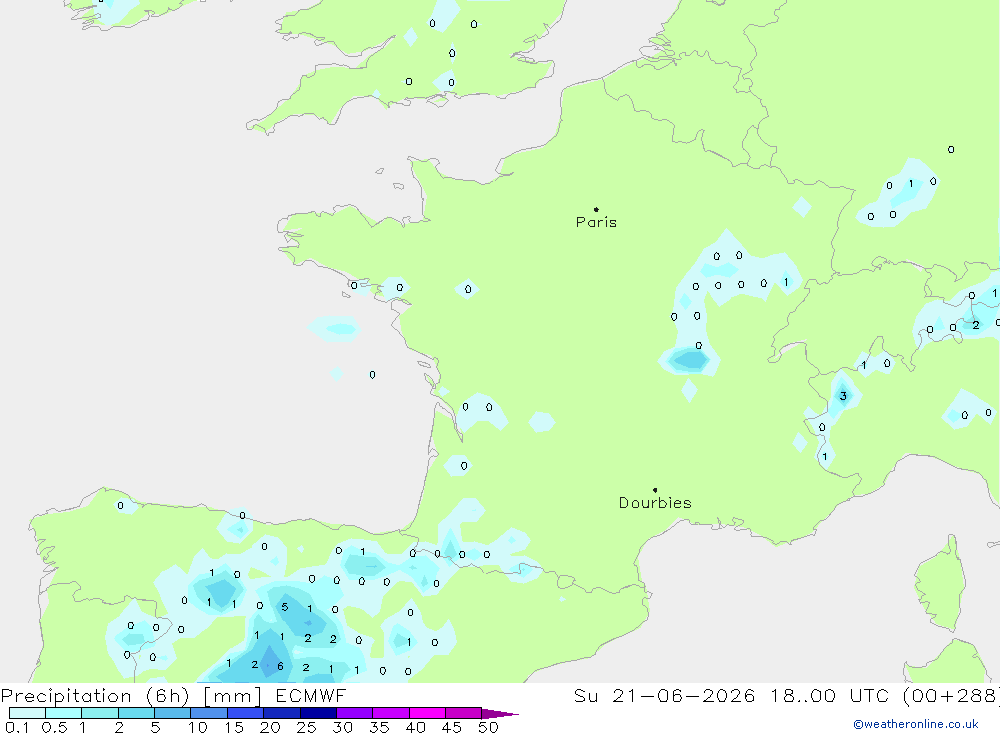
Task: Select the 20 mm dark blue legend swatch
Action: pos(282,713)
